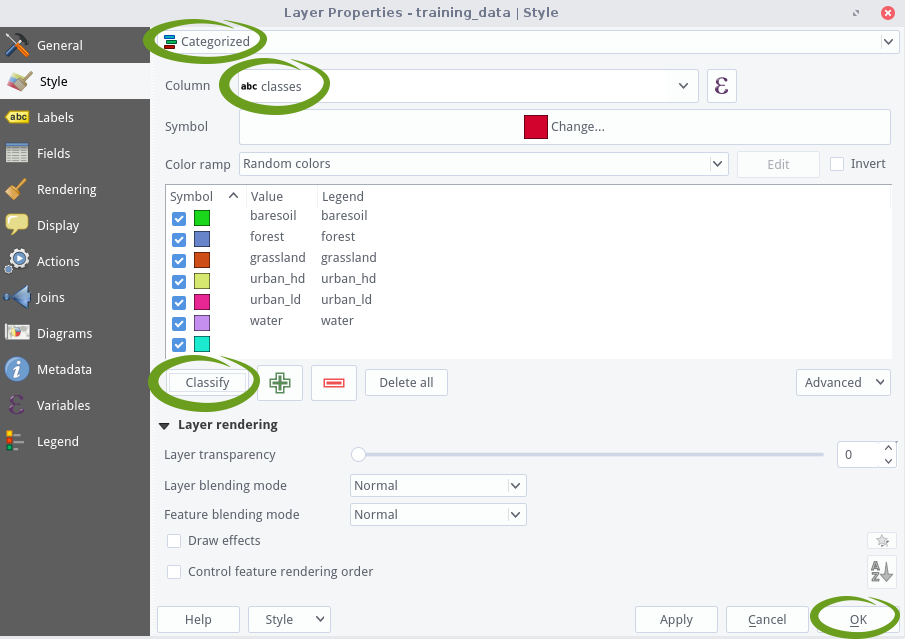Image resolution: width=905 pixels, height=639 pixels.
Task: Uncheck the baresoil category checkbox
Action: (179, 218)
